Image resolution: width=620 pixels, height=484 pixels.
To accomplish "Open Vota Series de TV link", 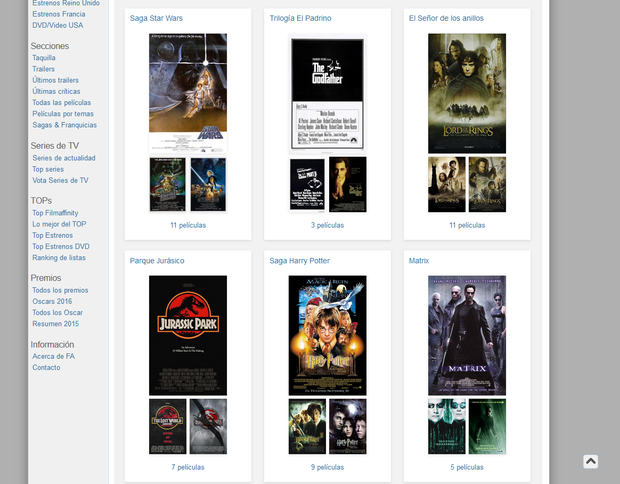I will (x=60, y=180).
